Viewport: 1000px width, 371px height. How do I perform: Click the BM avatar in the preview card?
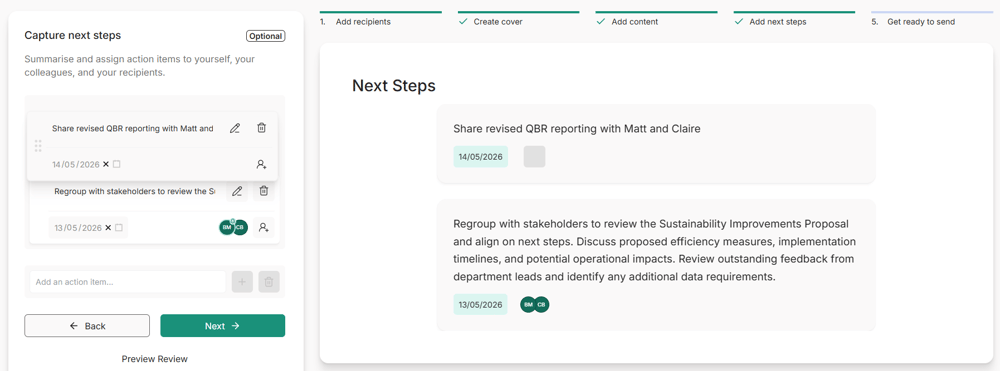pyautogui.click(x=528, y=305)
